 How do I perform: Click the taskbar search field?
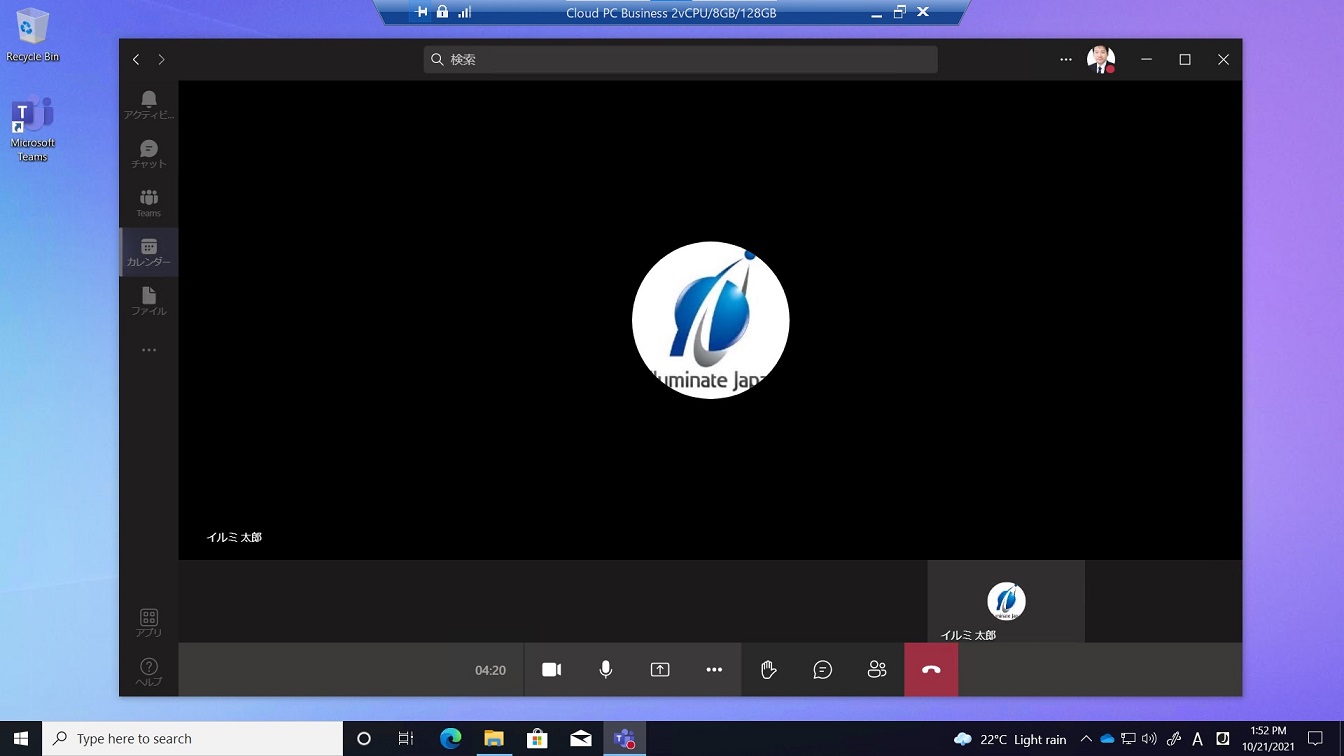point(192,739)
